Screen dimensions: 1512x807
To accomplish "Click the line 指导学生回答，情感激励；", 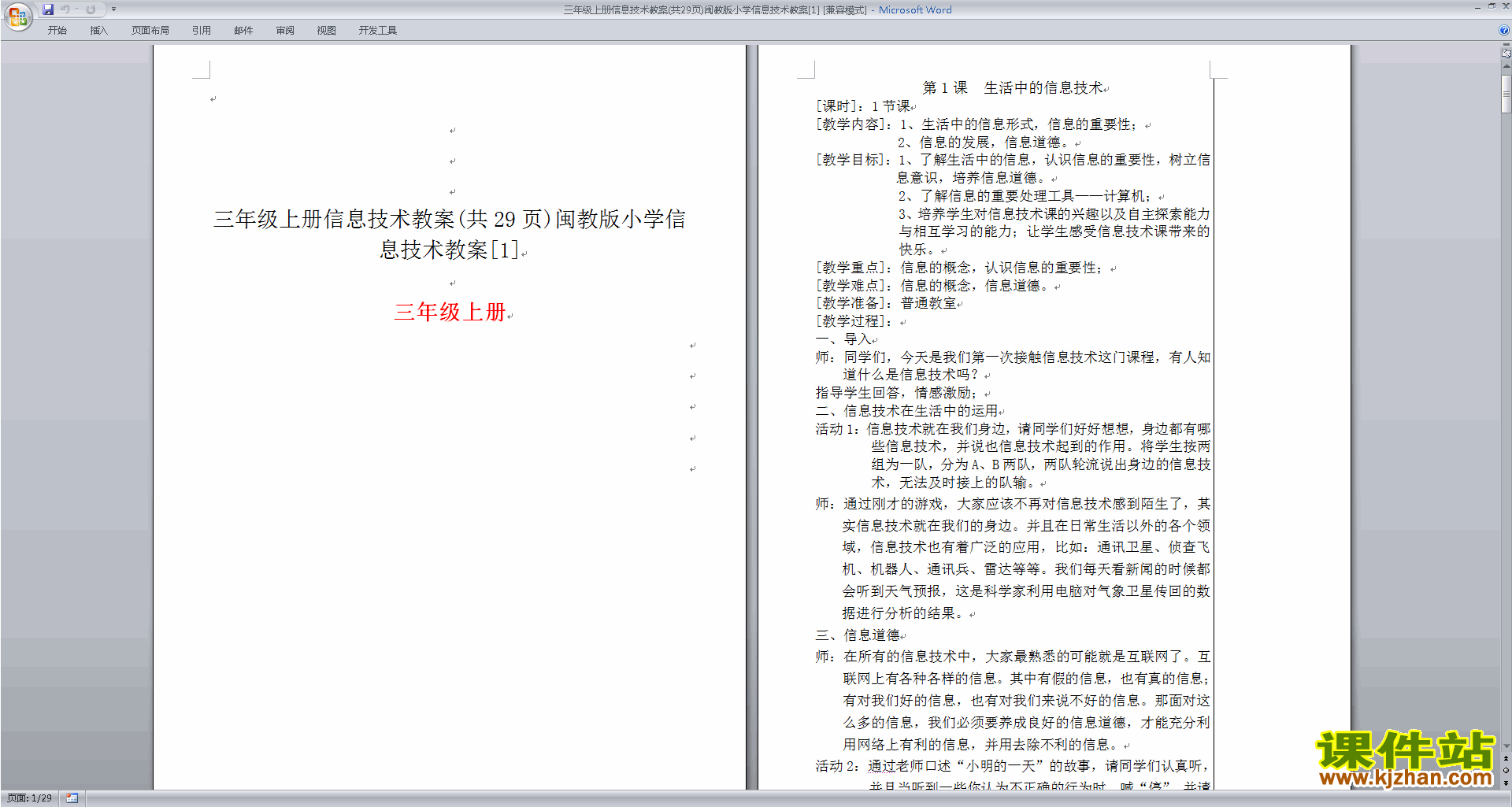I will coord(897,393).
